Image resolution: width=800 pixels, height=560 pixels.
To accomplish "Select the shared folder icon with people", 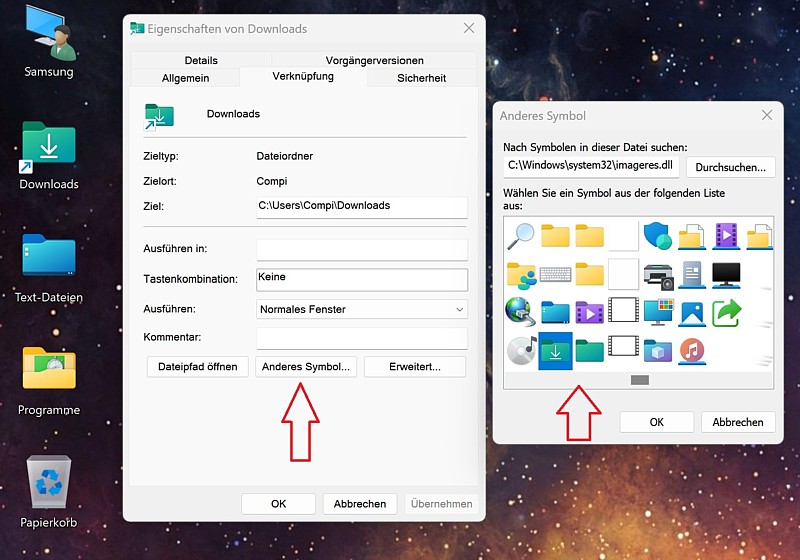I will tap(521, 275).
